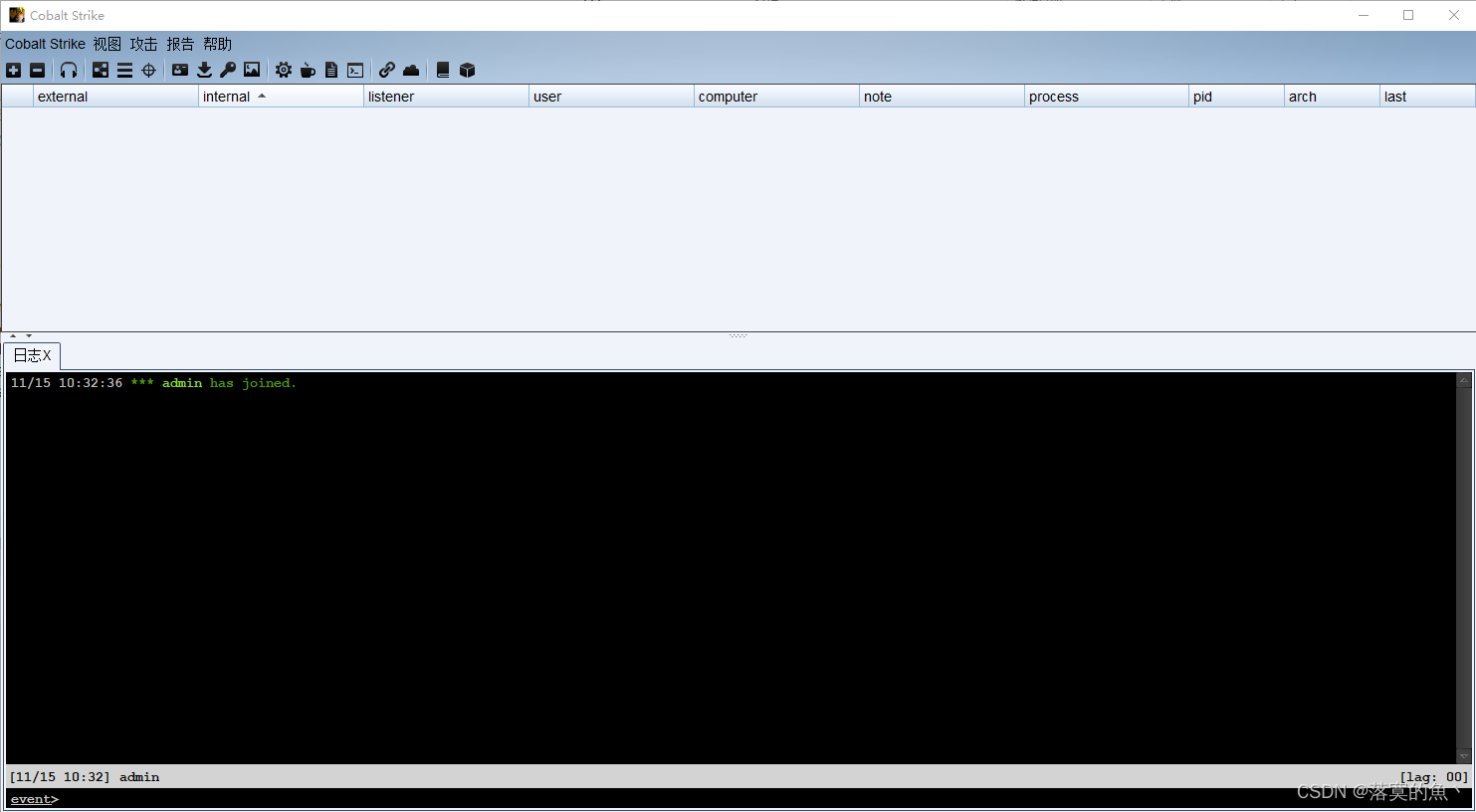Switch to pivot graph view icon
Image resolution: width=1476 pixels, height=812 pixels.
[101, 70]
